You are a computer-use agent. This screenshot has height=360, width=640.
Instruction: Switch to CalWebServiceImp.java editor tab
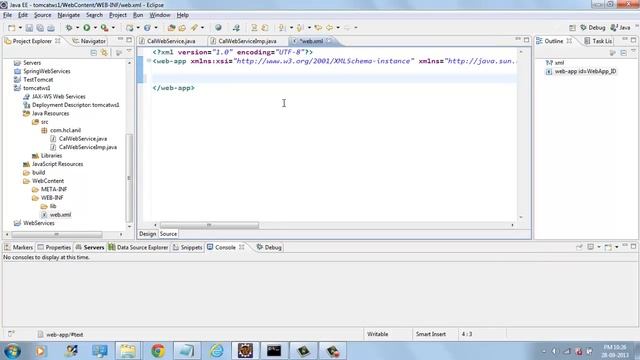click(x=244, y=41)
